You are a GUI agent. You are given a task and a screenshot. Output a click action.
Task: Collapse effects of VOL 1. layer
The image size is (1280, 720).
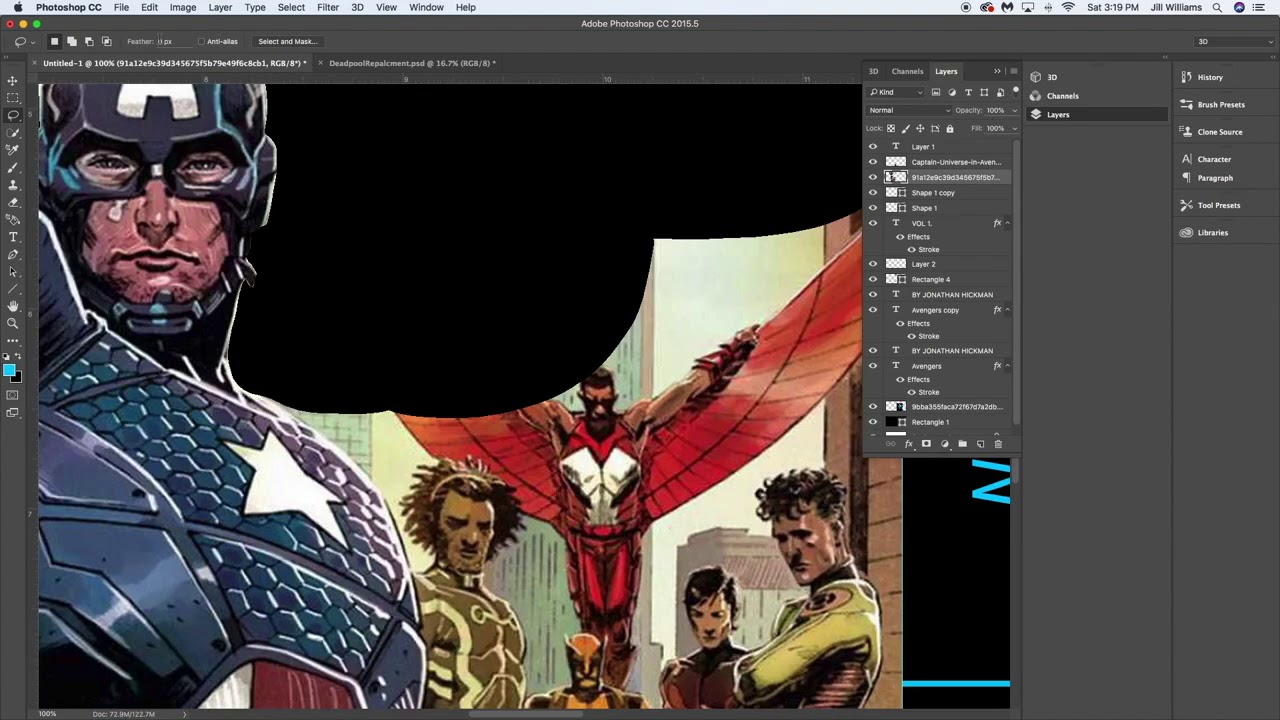tap(1007, 223)
